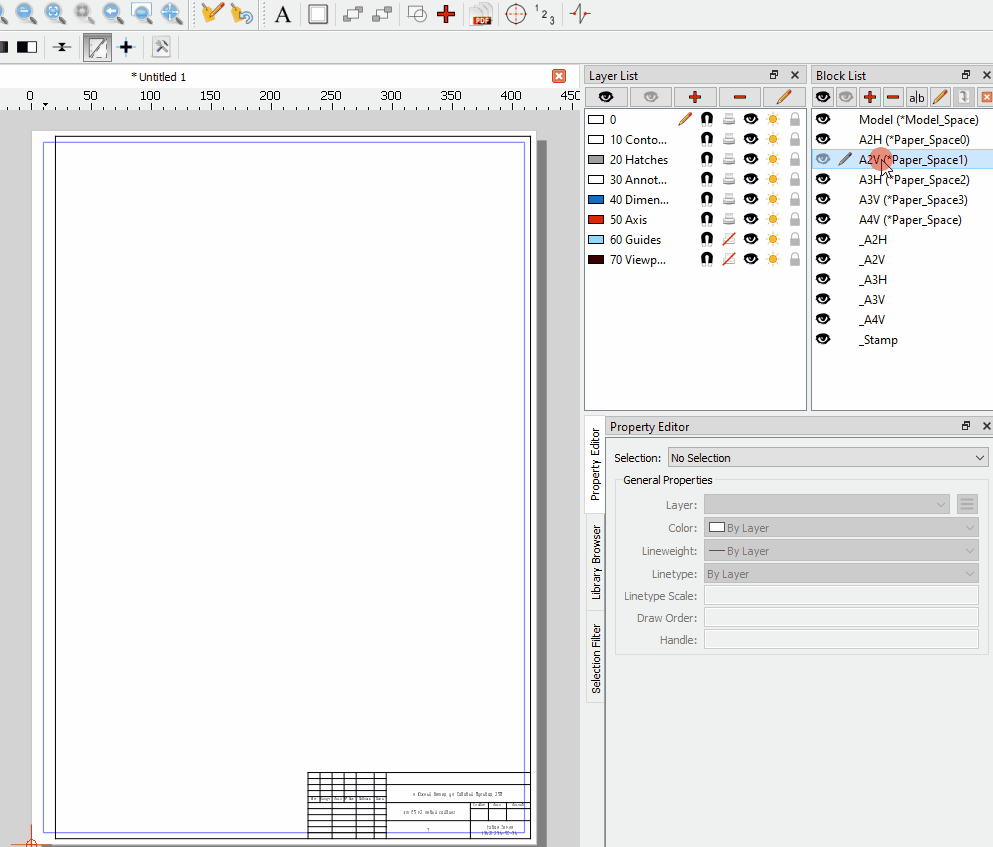Select the A3H (*Paper_Space2) block
993x847 pixels.
[913, 180]
